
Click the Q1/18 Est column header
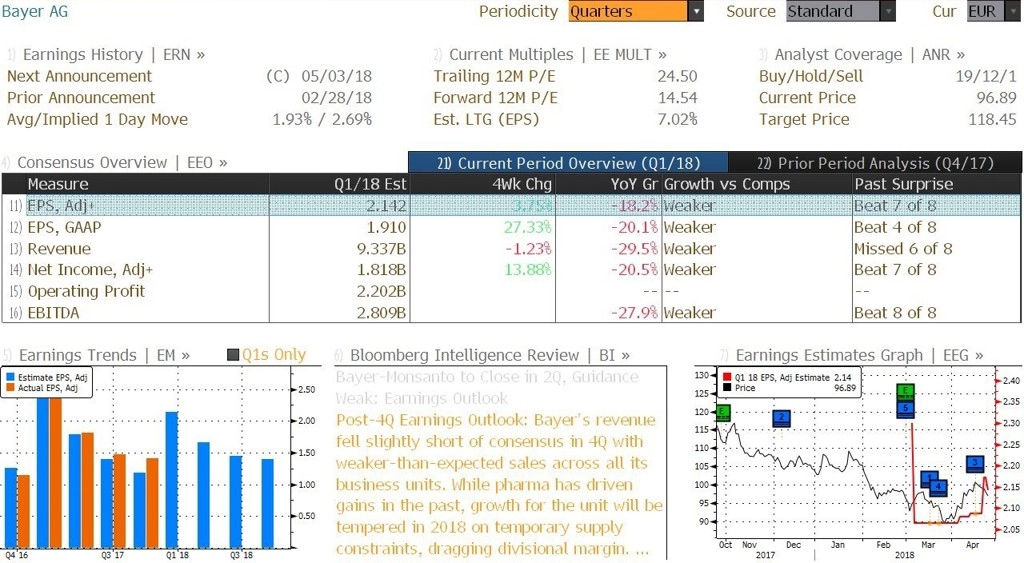(339, 184)
